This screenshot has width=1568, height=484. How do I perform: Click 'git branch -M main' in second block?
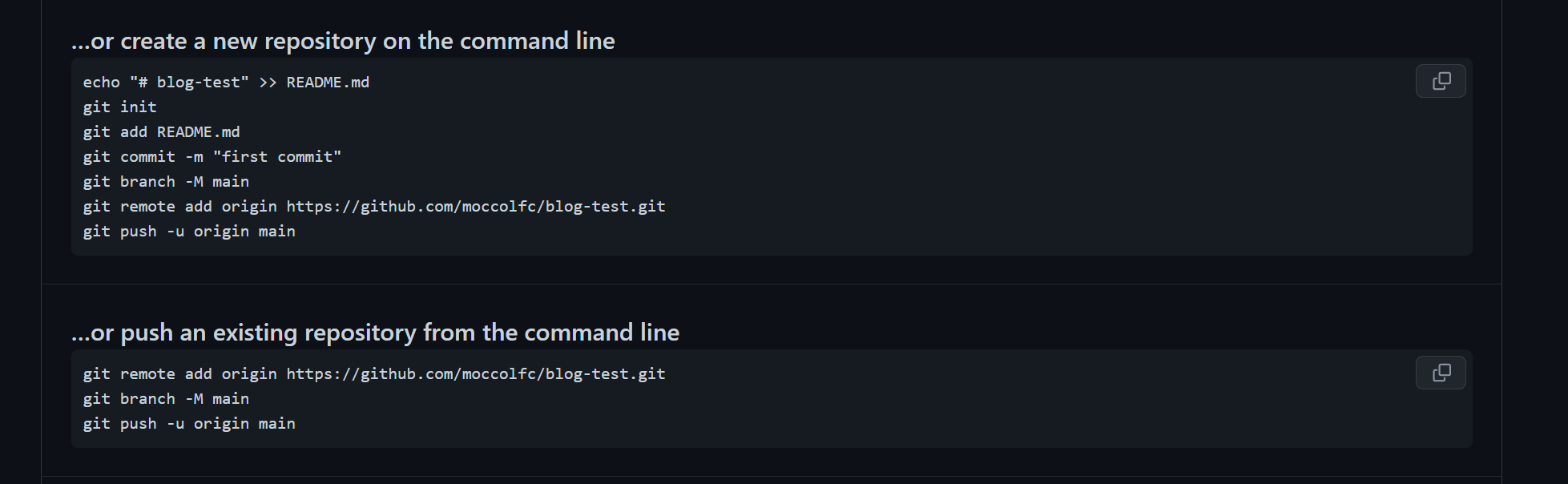click(x=166, y=399)
